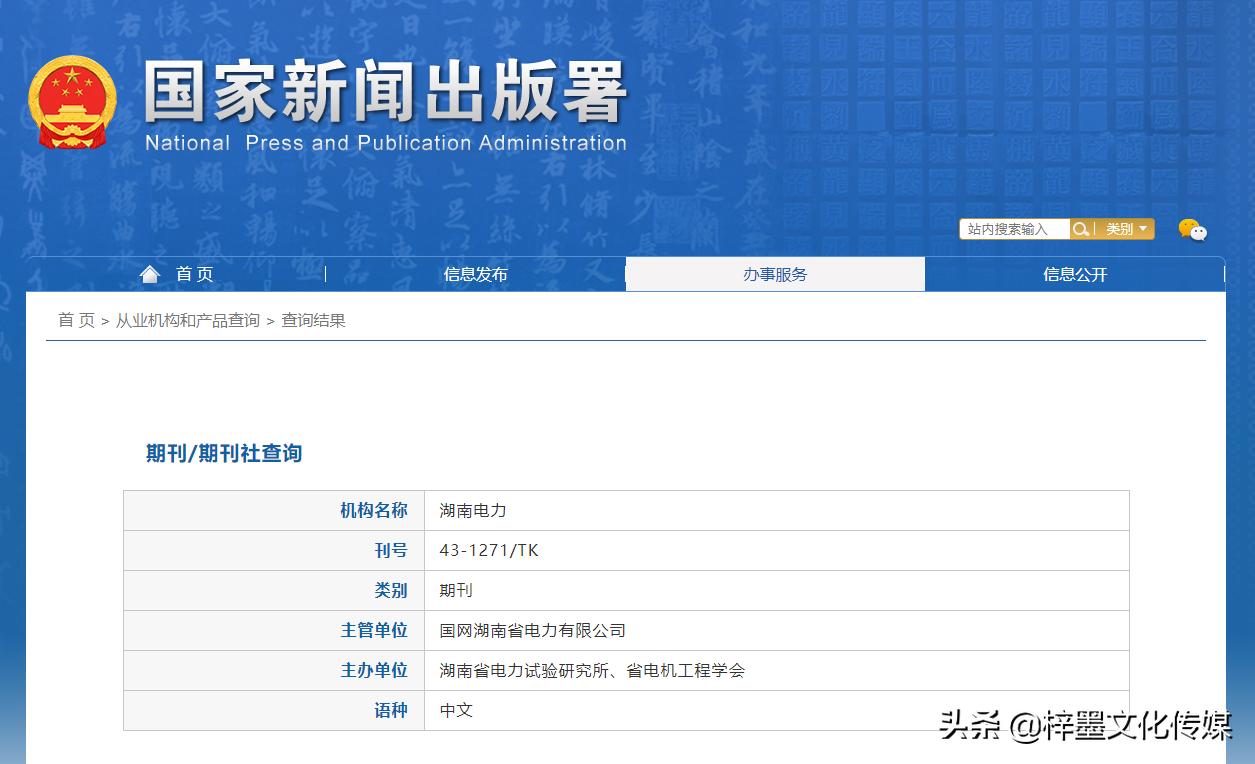Go to the 信息公开 navigation tab
The height and width of the screenshot is (764, 1255).
click(x=1075, y=274)
